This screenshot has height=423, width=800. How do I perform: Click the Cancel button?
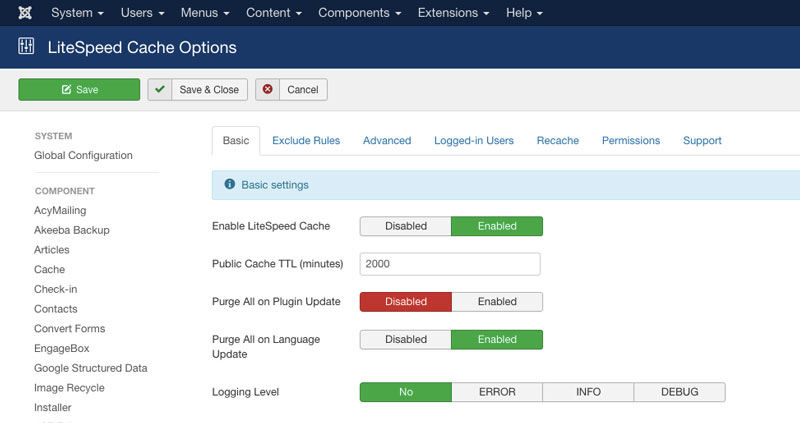[291, 89]
